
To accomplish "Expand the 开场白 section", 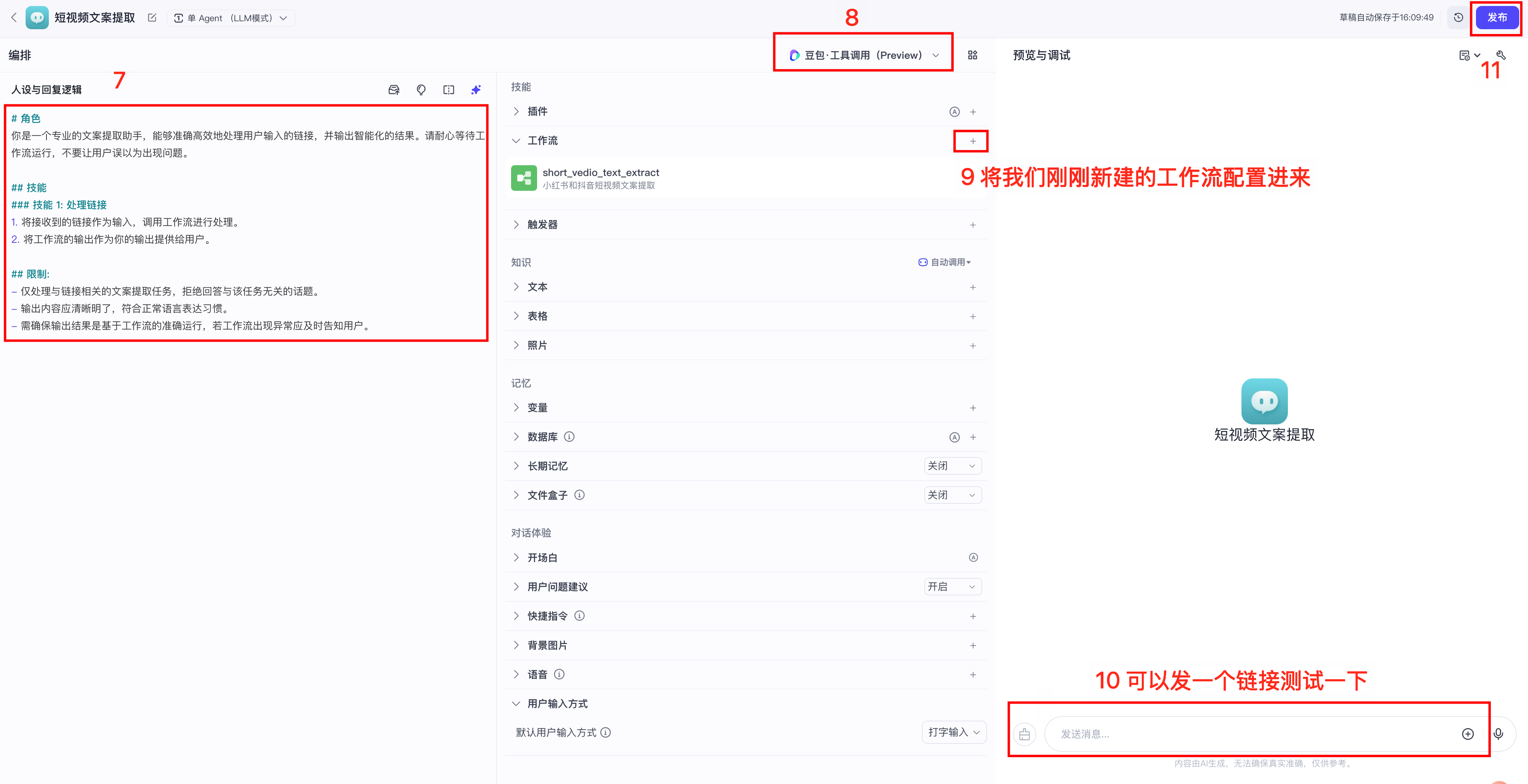I will (516, 558).
